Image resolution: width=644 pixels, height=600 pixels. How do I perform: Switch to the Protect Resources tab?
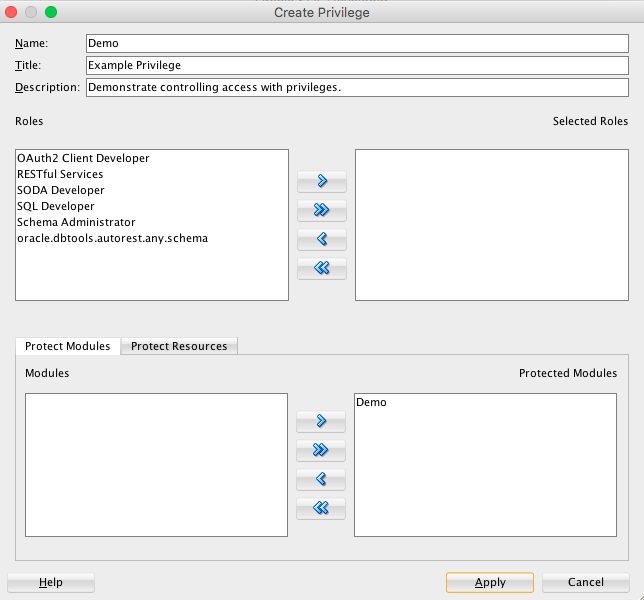point(179,346)
